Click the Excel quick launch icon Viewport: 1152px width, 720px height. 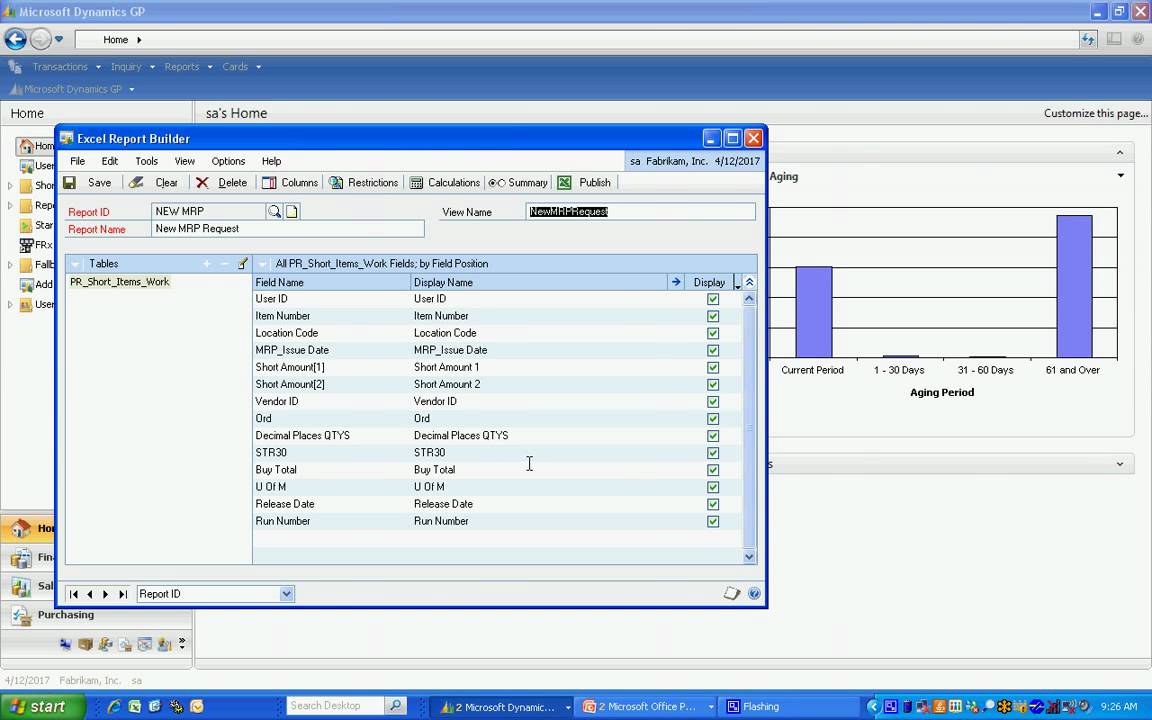click(x=134, y=706)
